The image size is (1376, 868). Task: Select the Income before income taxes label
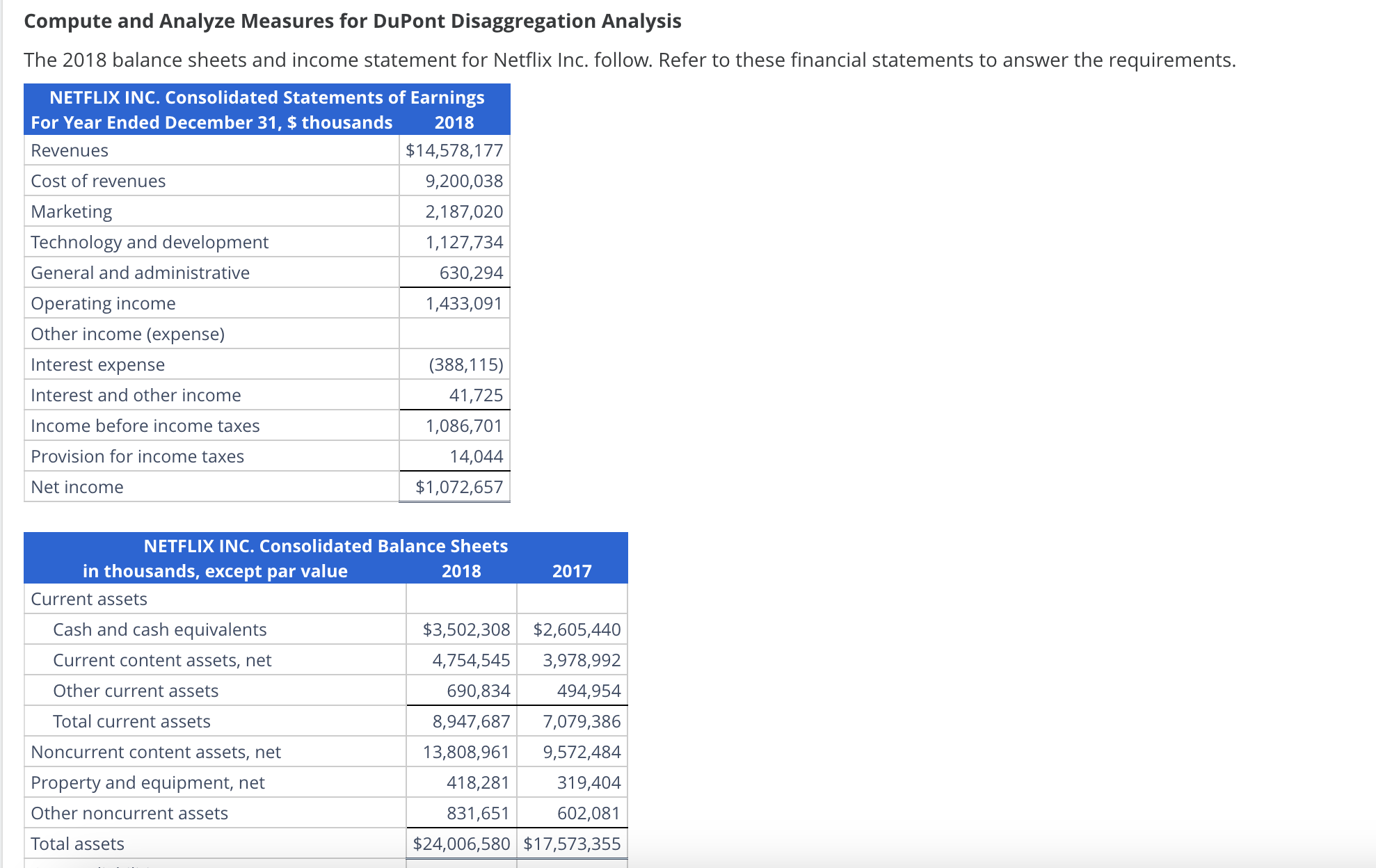click(145, 426)
